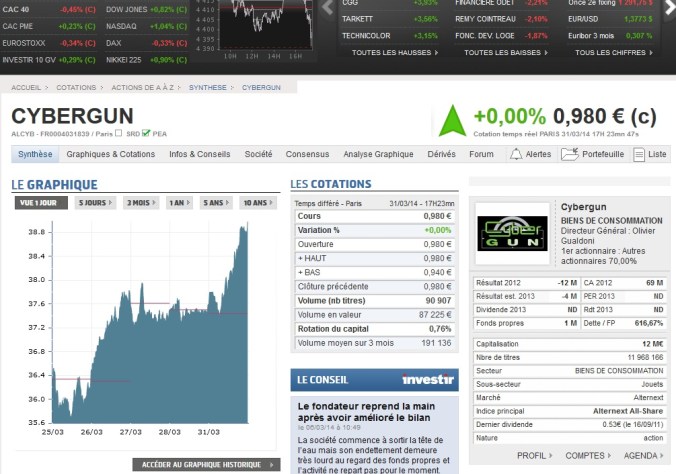
Task: Click the Cybergun company logo
Action: (x=512, y=233)
